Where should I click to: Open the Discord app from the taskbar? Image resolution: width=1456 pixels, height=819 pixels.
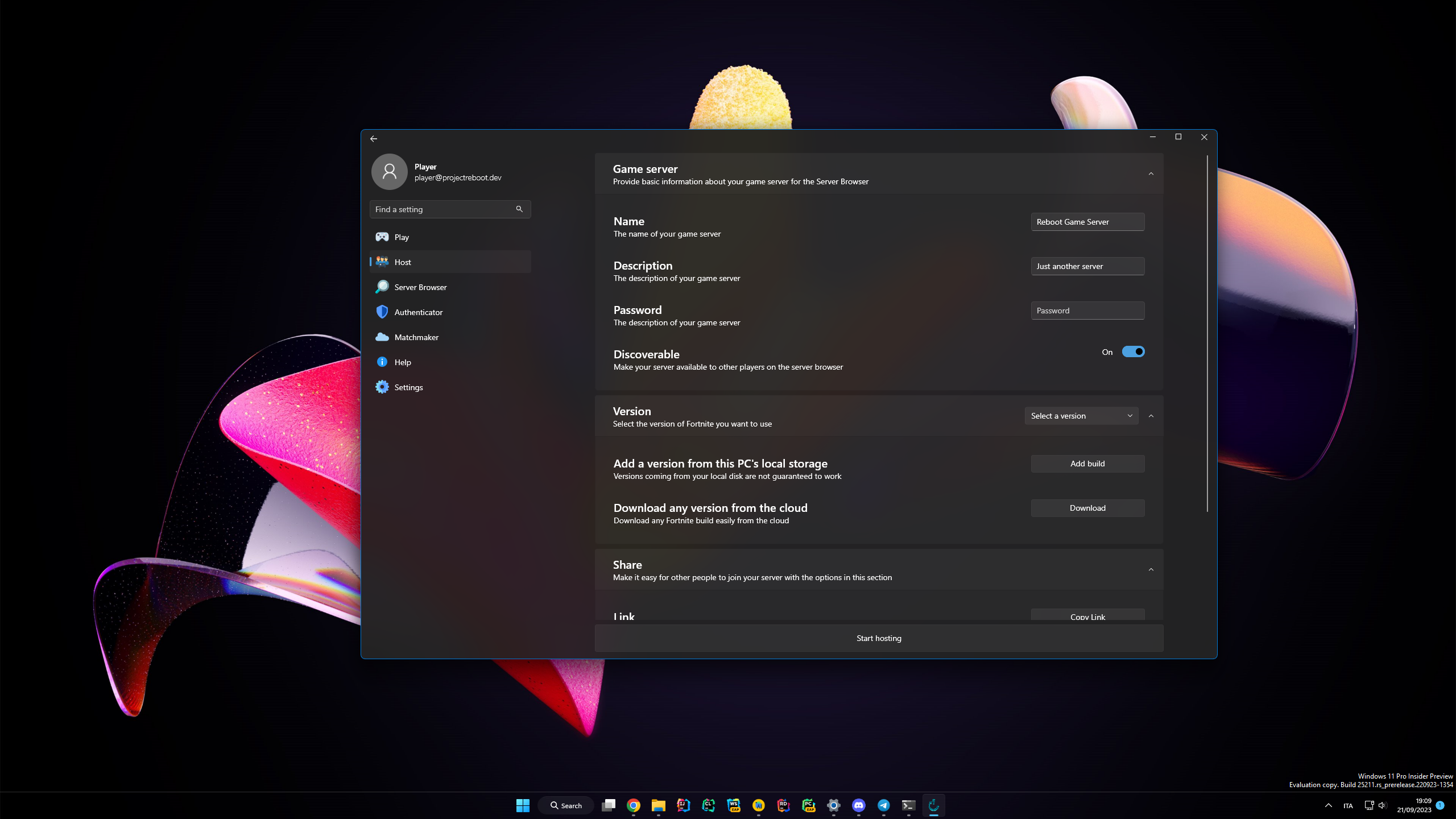pos(859,805)
